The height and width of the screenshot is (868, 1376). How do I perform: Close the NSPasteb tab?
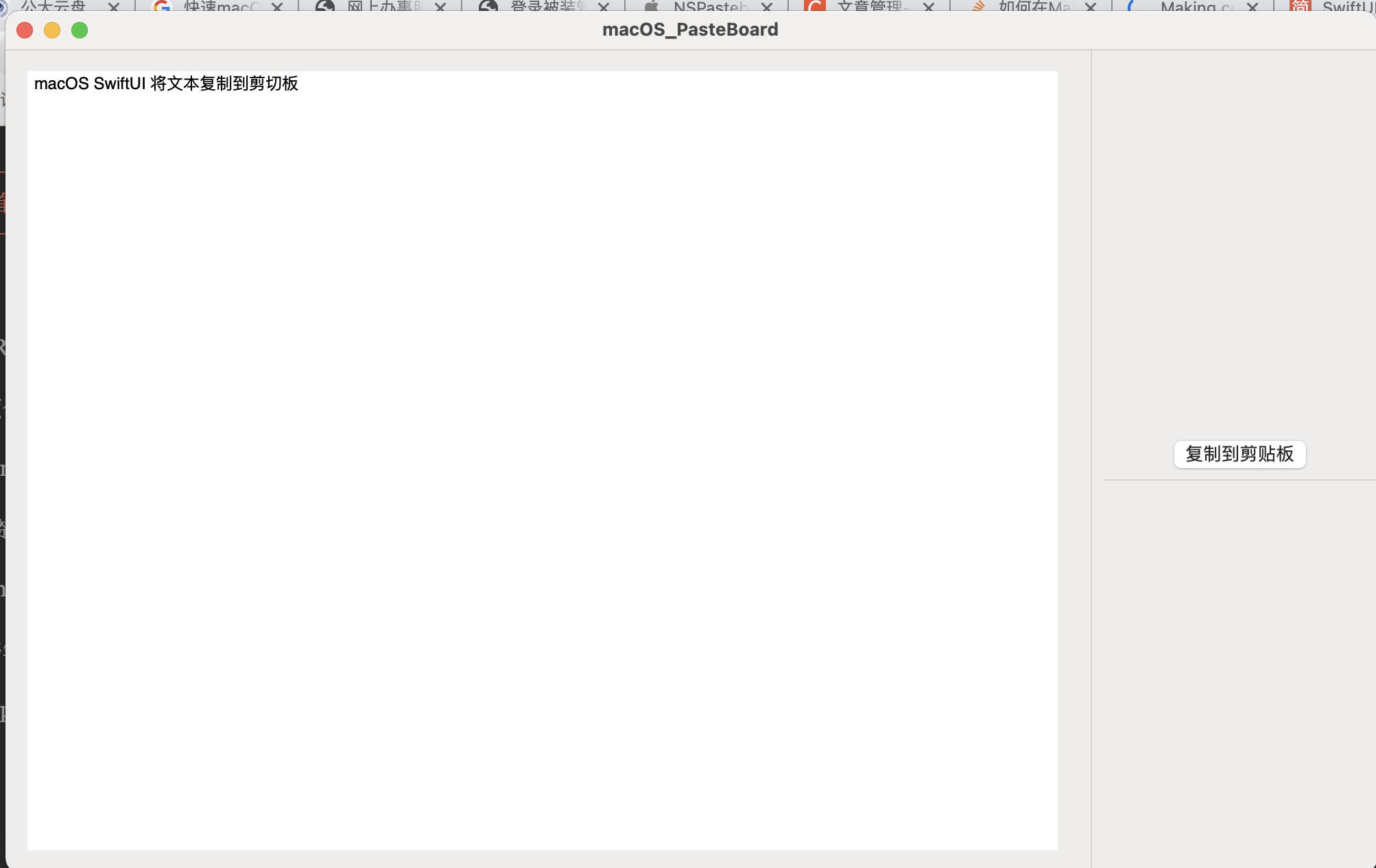pyautogui.click(x=767, y=7)
